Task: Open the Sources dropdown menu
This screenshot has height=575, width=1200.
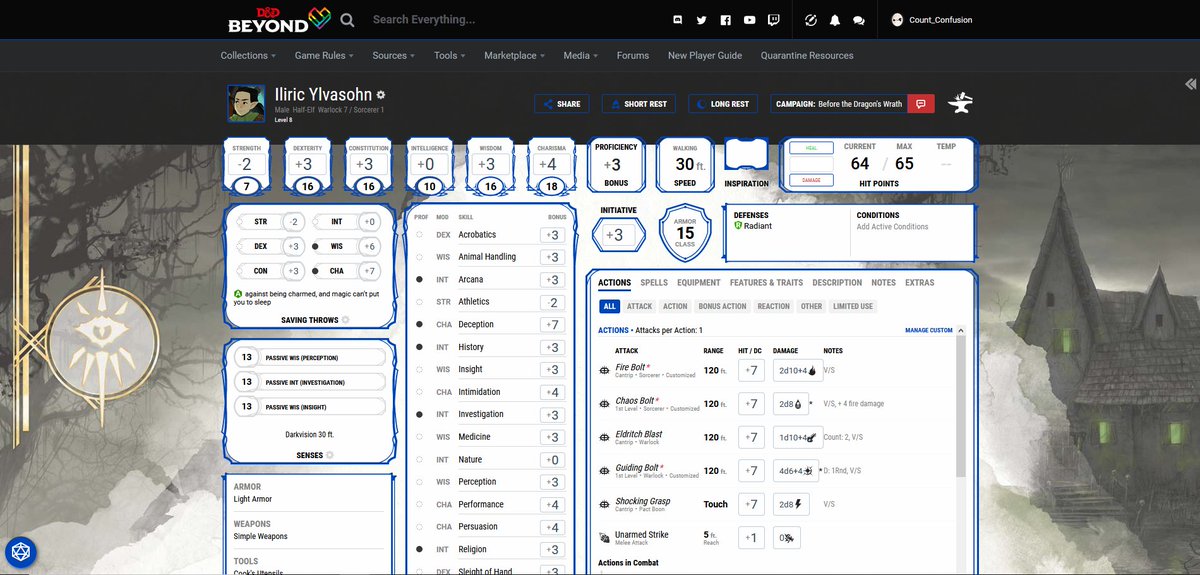Action: coord(394,56)
